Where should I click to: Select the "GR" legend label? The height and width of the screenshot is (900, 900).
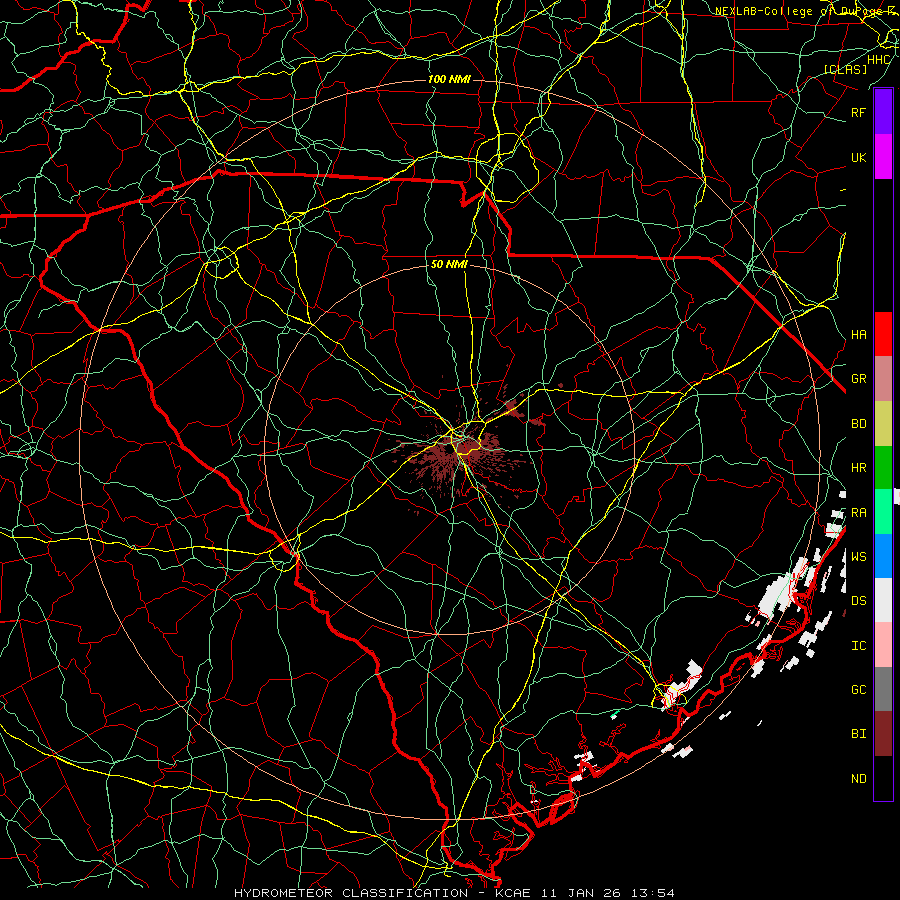858,379
